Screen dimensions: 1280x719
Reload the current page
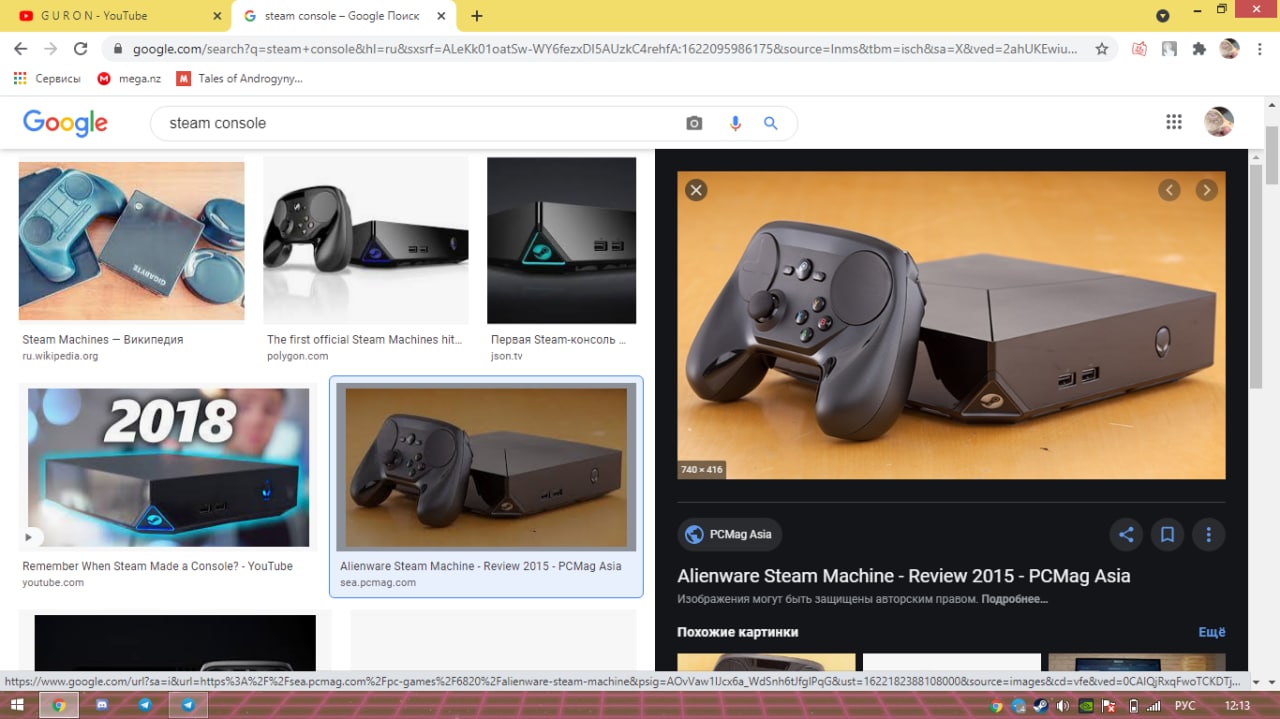point(81,48)
